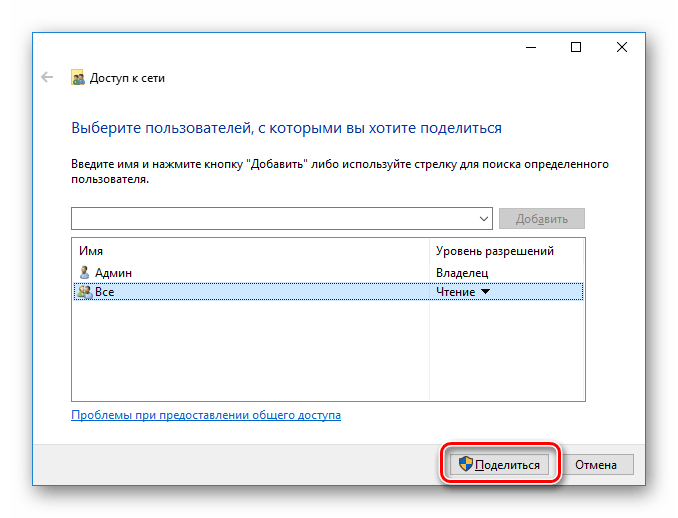Expand the Чтение permission dropdown

pos(486,292)
